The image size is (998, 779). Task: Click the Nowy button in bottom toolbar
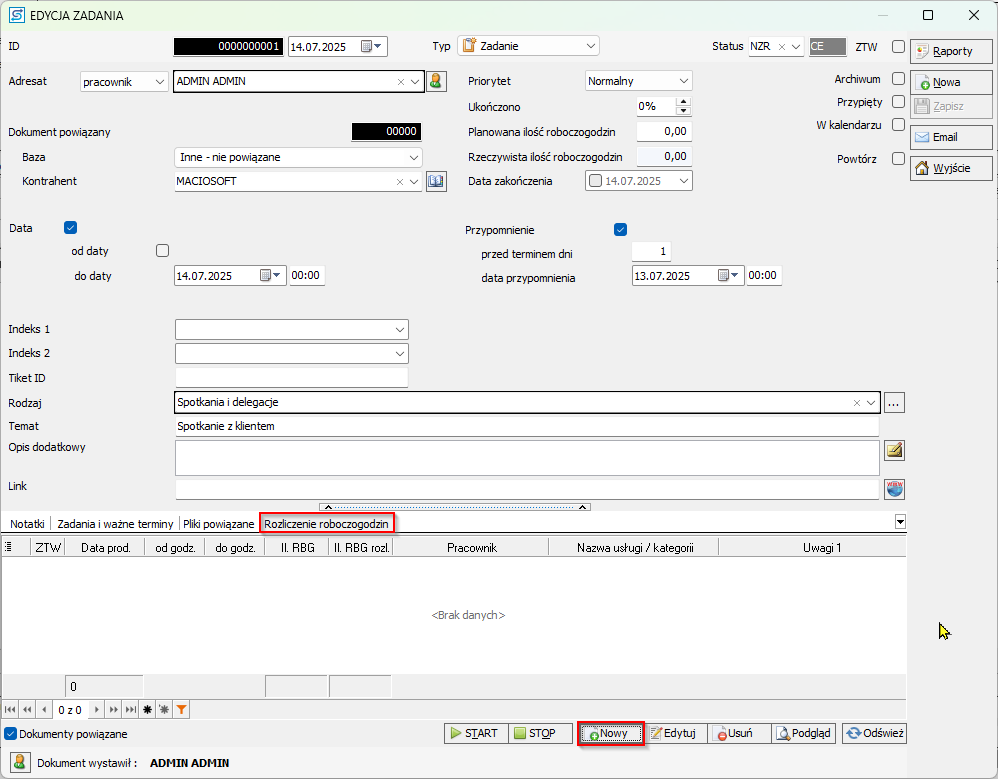(611, 733)
